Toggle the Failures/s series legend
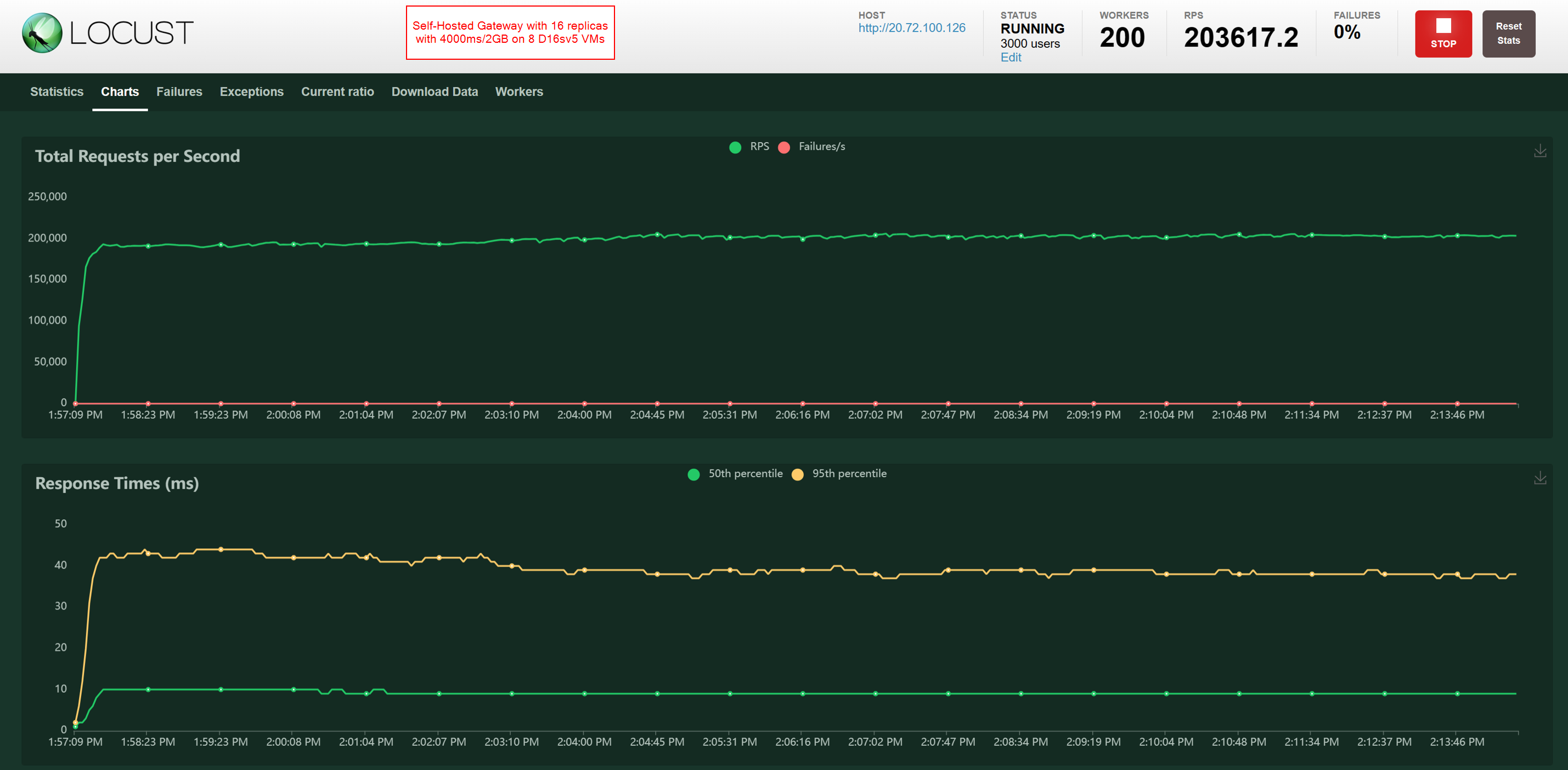1568x770 pixels. tap(821, 146)
